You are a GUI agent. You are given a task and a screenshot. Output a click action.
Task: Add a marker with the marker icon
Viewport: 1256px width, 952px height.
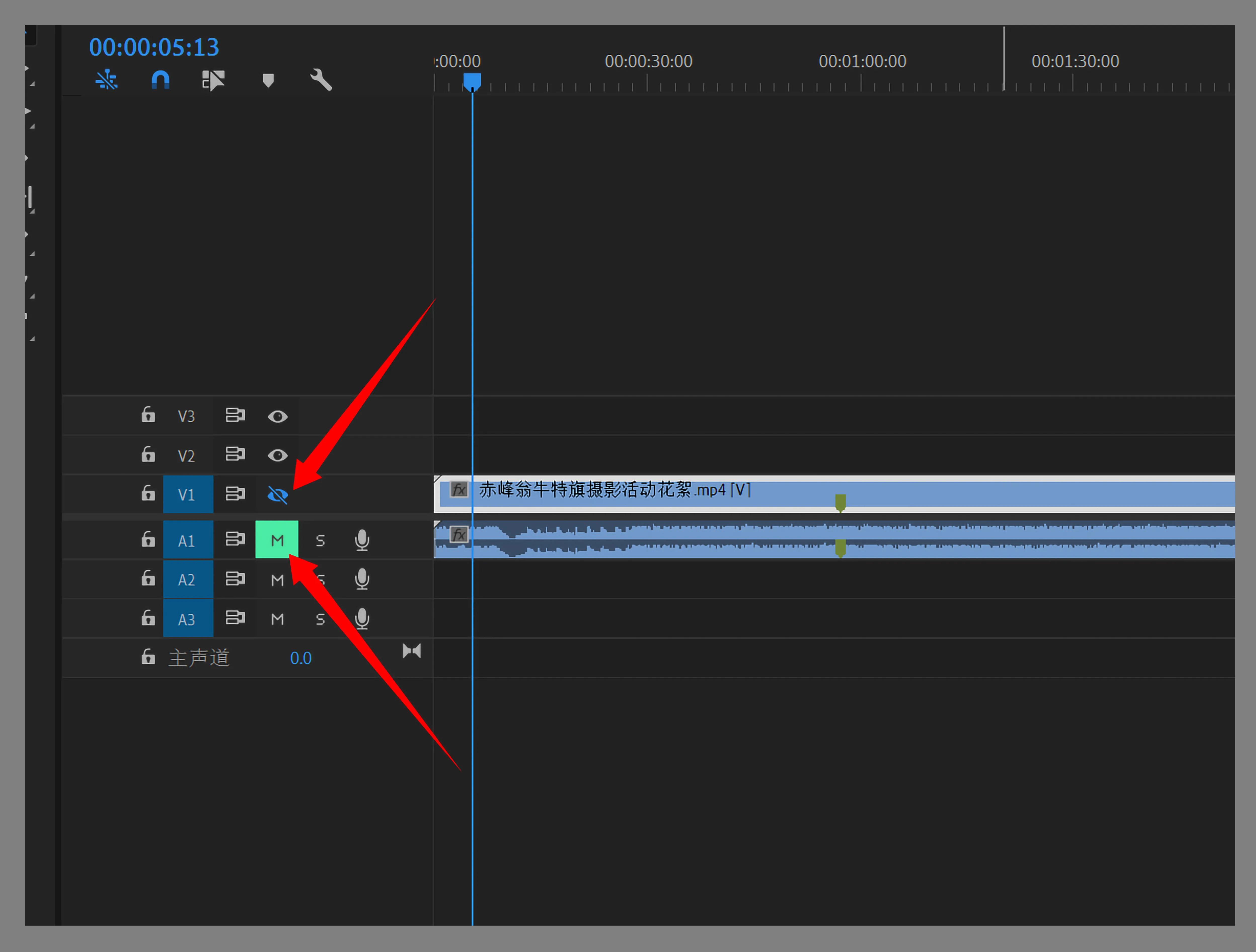tap(268, 80)
